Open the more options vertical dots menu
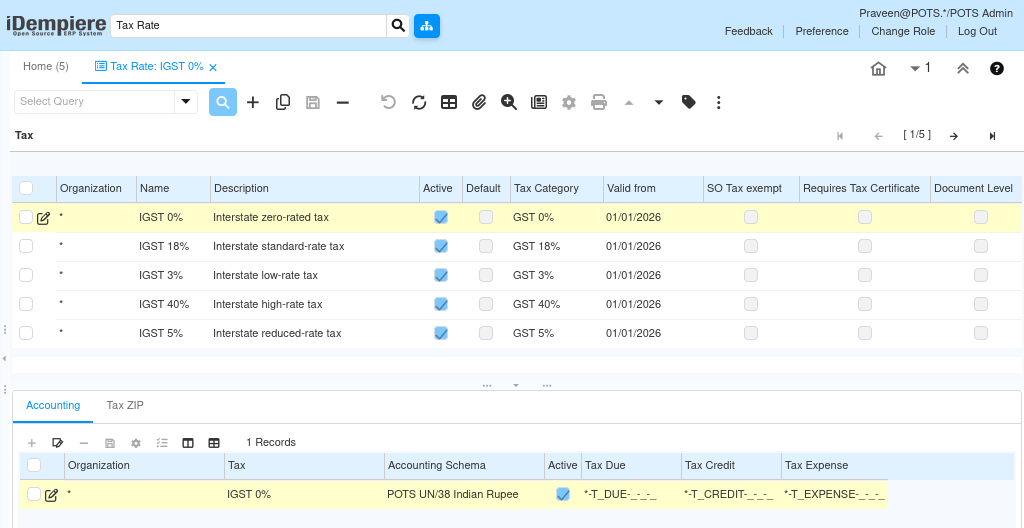 [718, 102]
